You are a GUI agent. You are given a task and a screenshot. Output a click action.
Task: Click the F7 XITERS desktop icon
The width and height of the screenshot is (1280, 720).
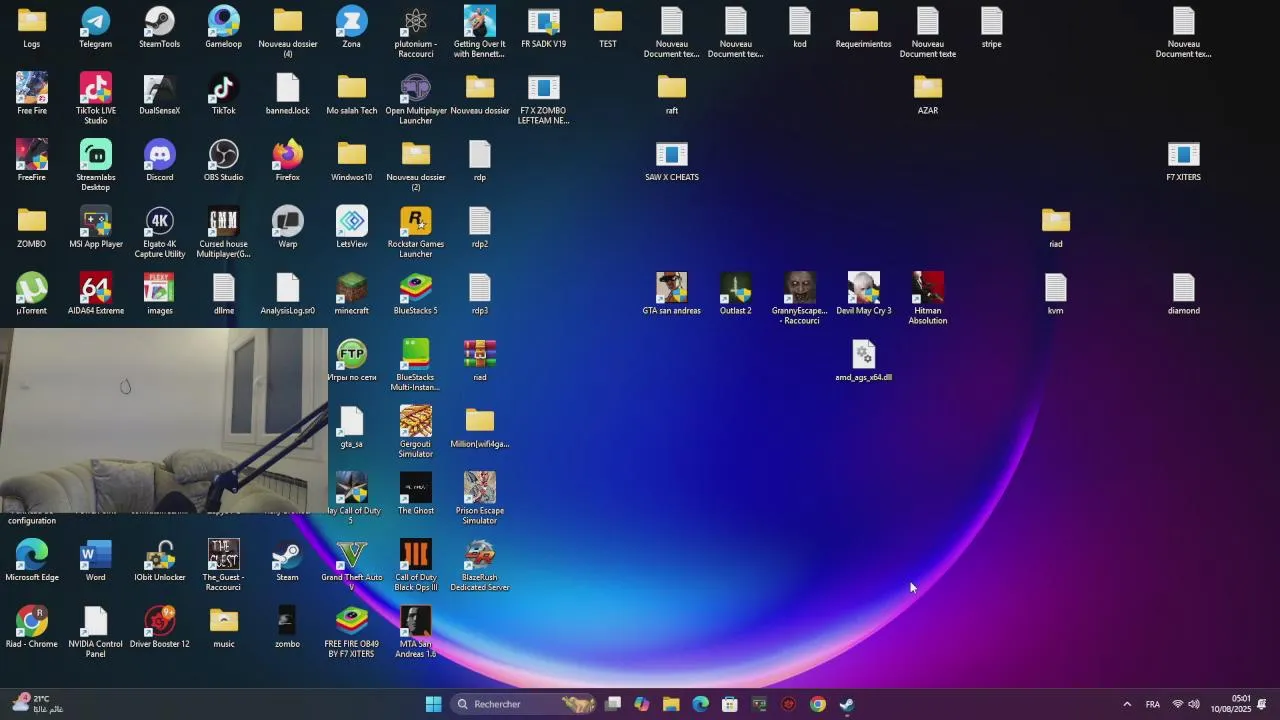tap(1184, 160)
